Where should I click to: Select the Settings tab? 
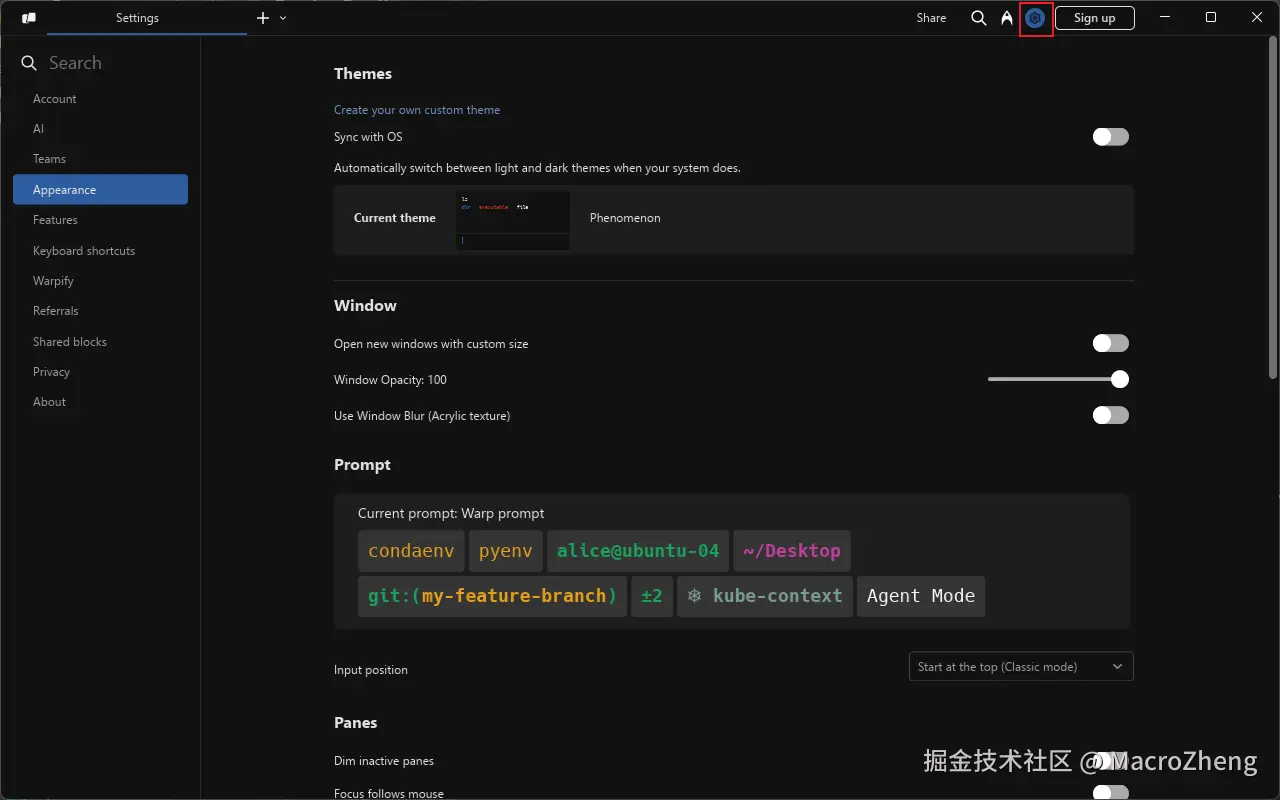(x=137, y=18)
